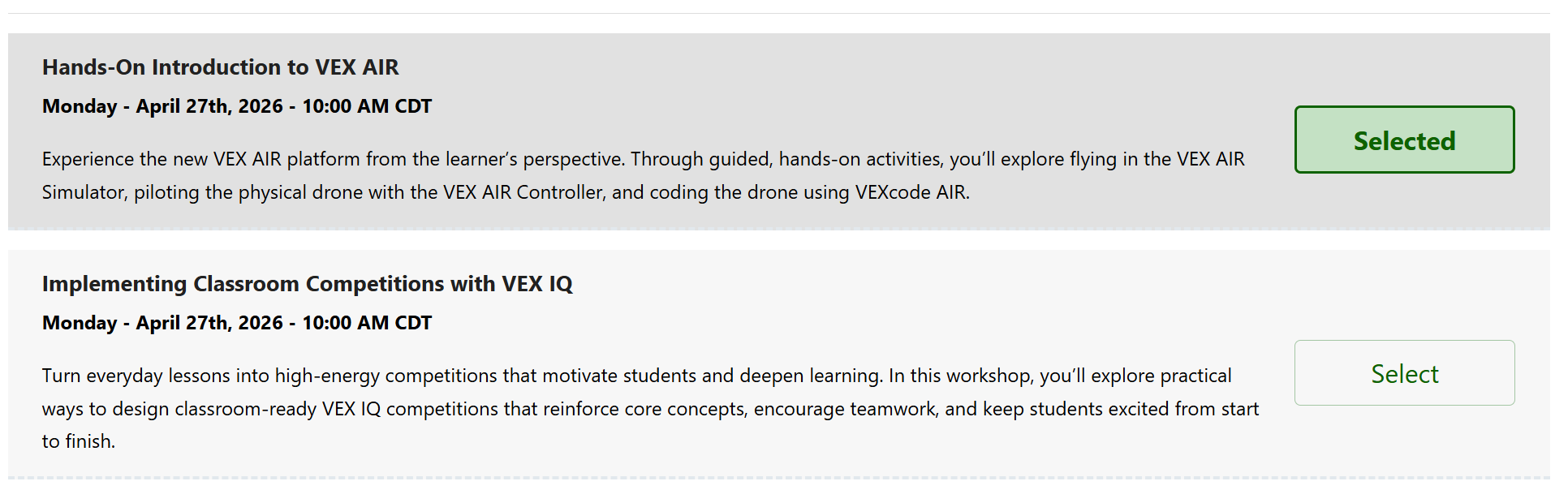The image size is (1568, 490).
Task: Deselect the Hands-On Introduction to VEX AIR session
Action: pos(1403,140)
